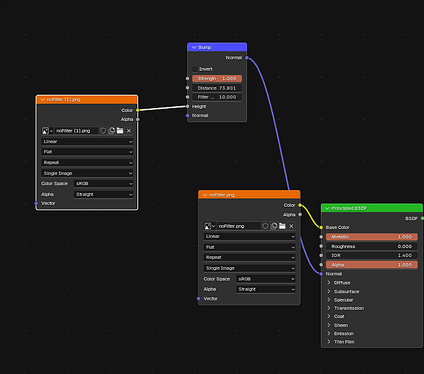This screenshot has width=424, height=374.
Task: Open image folder icon in noFilter (1).png node
Action: [x=120, y=131]
